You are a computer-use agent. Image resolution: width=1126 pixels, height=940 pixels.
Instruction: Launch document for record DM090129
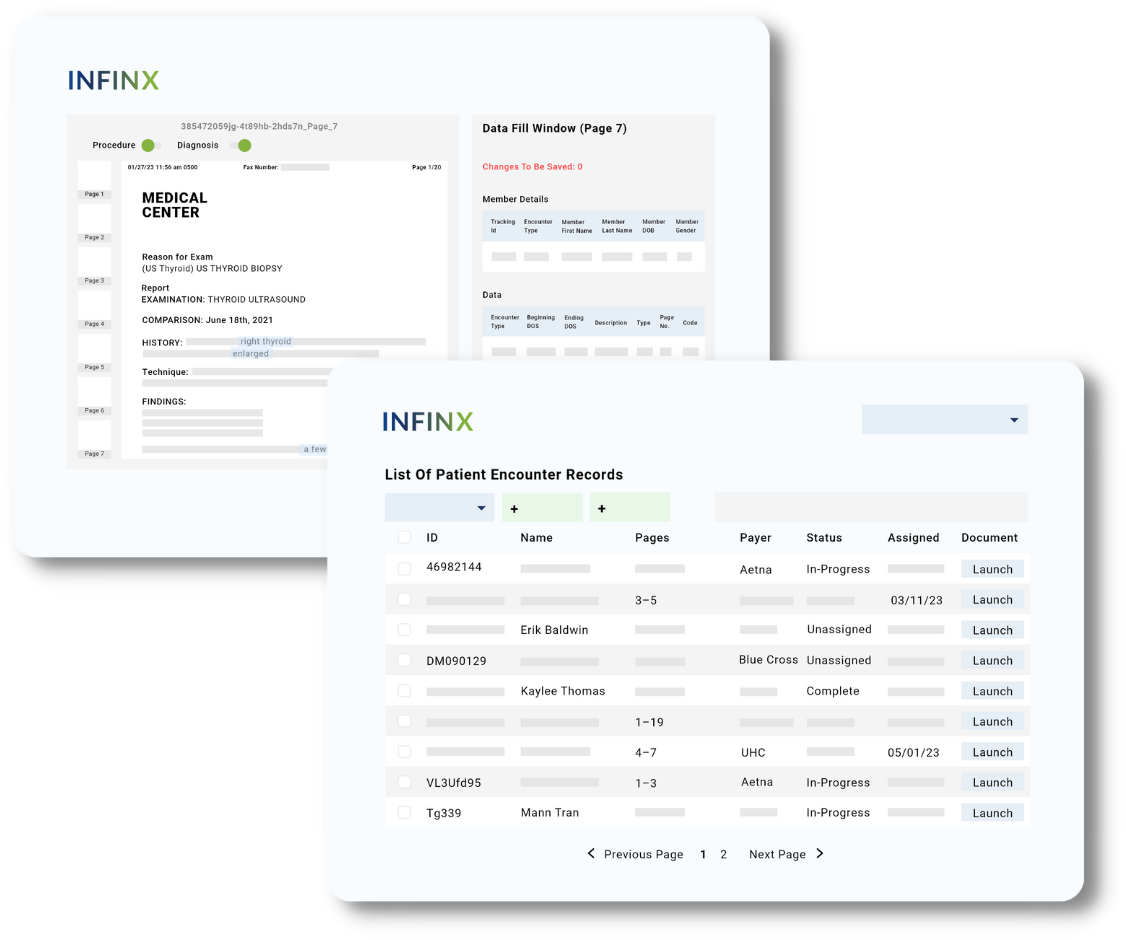point(992,661)
